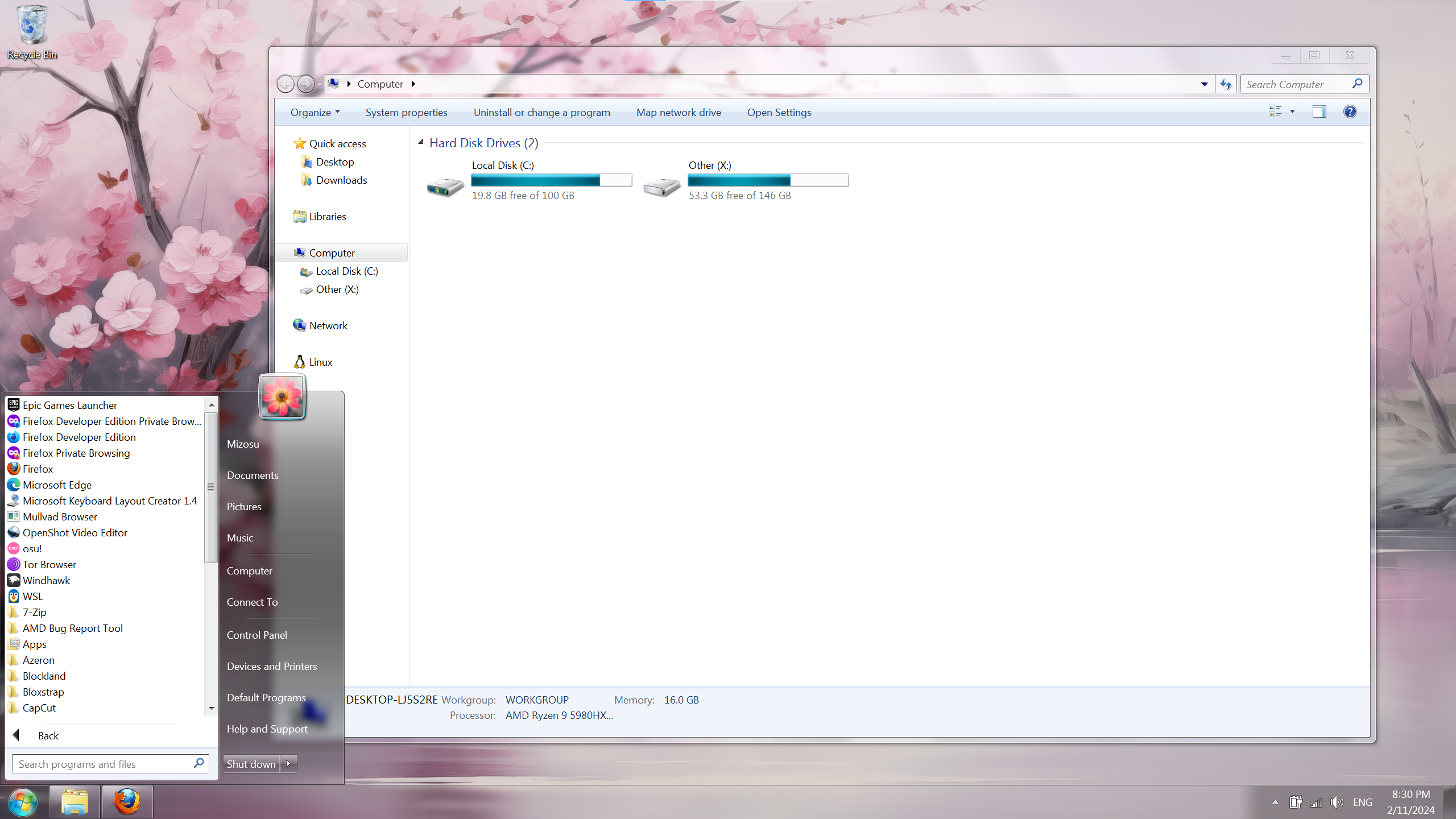Click the Search programs and files box

pos(102,764)
